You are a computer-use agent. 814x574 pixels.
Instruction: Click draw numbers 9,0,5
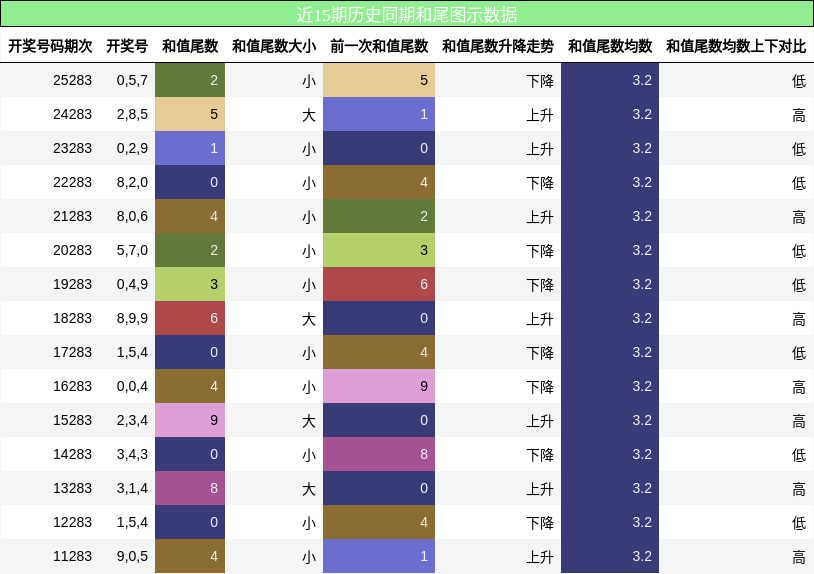pos(132,556)
